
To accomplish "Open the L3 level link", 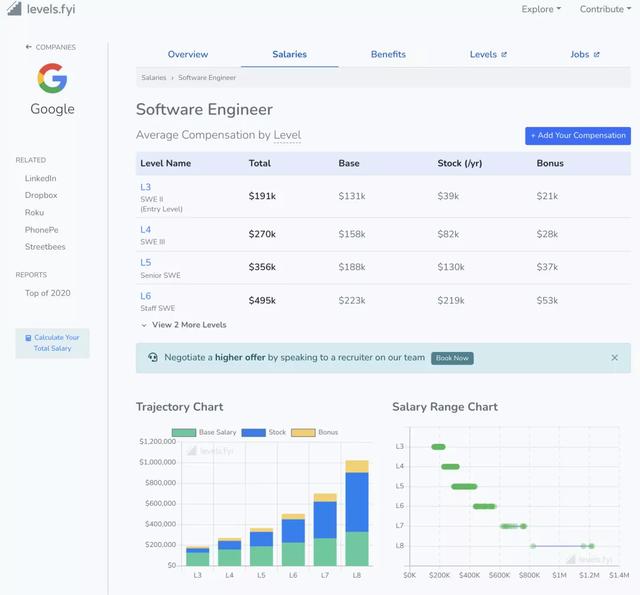I will 145,187.
